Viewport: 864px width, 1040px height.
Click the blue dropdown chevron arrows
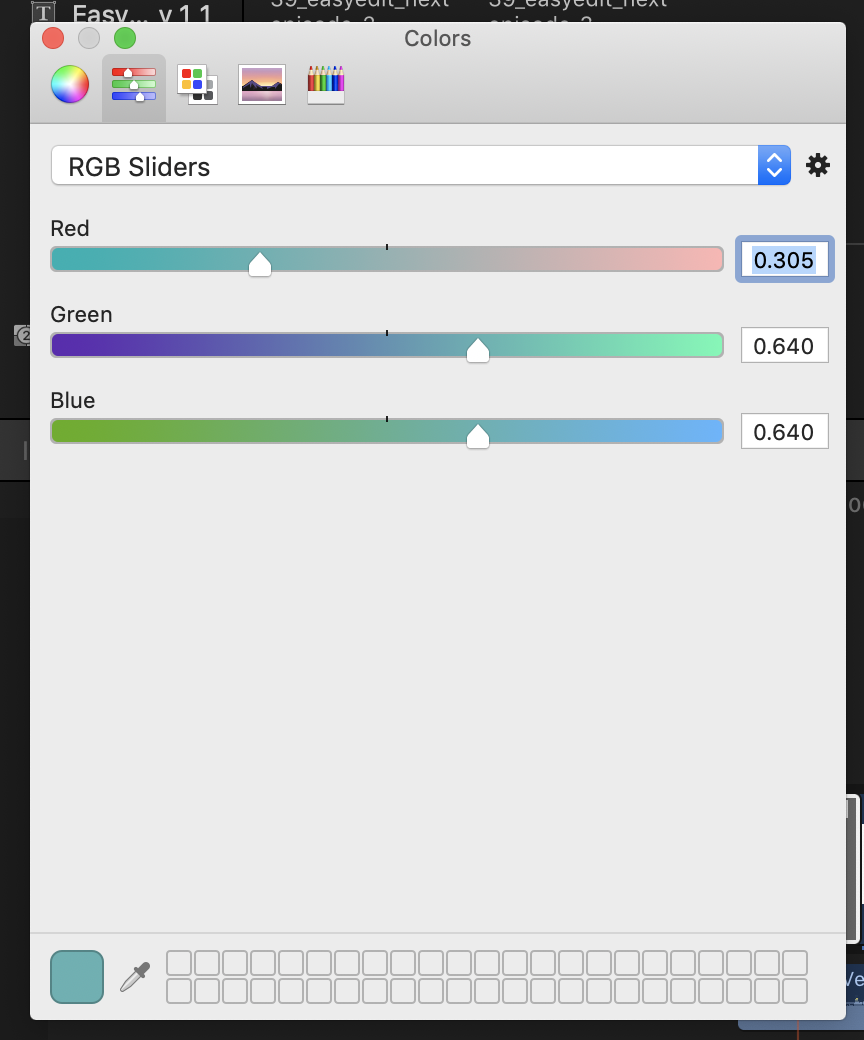point(774,166)
